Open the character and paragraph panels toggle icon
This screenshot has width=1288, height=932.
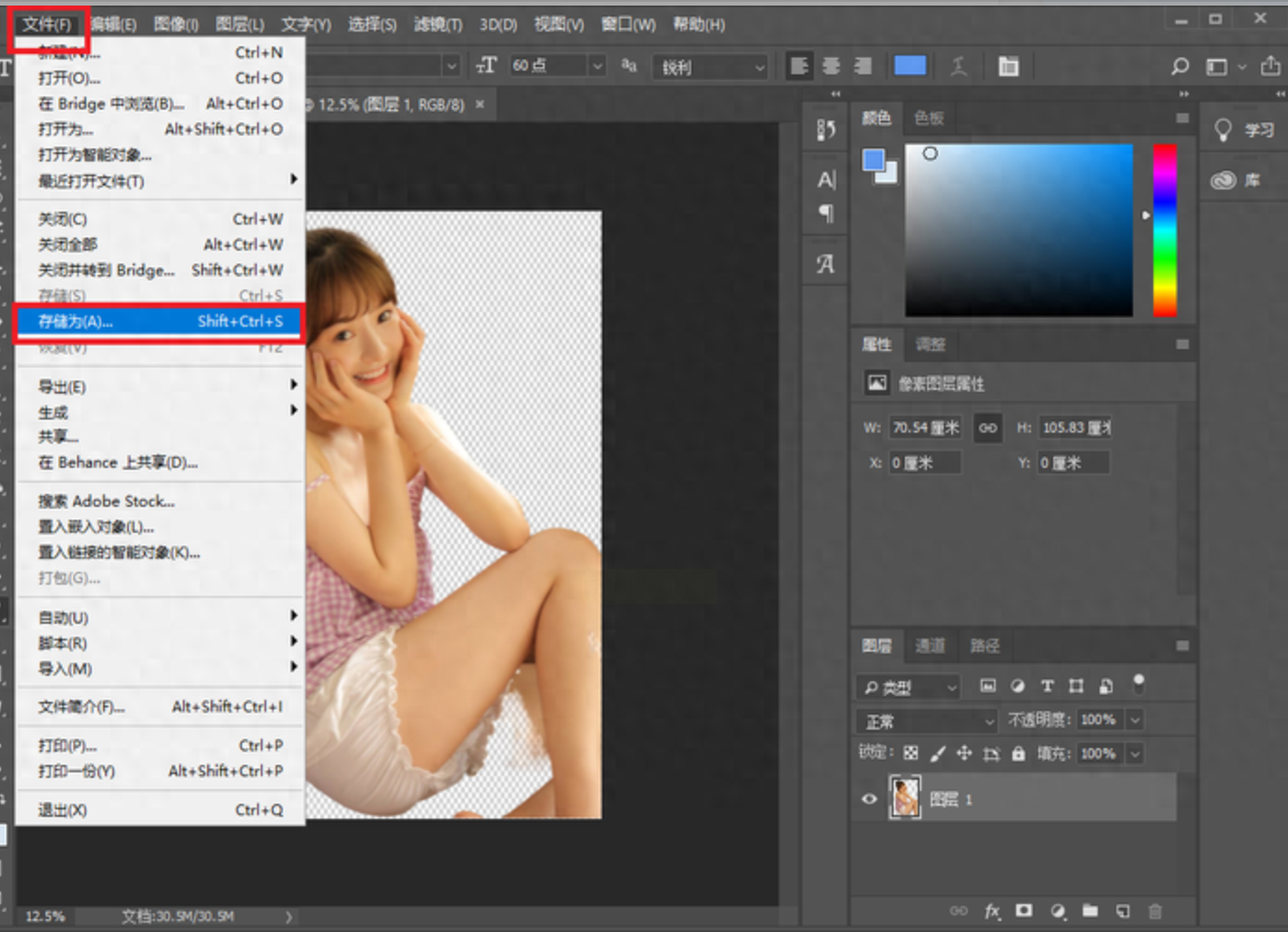[1008, 66]
